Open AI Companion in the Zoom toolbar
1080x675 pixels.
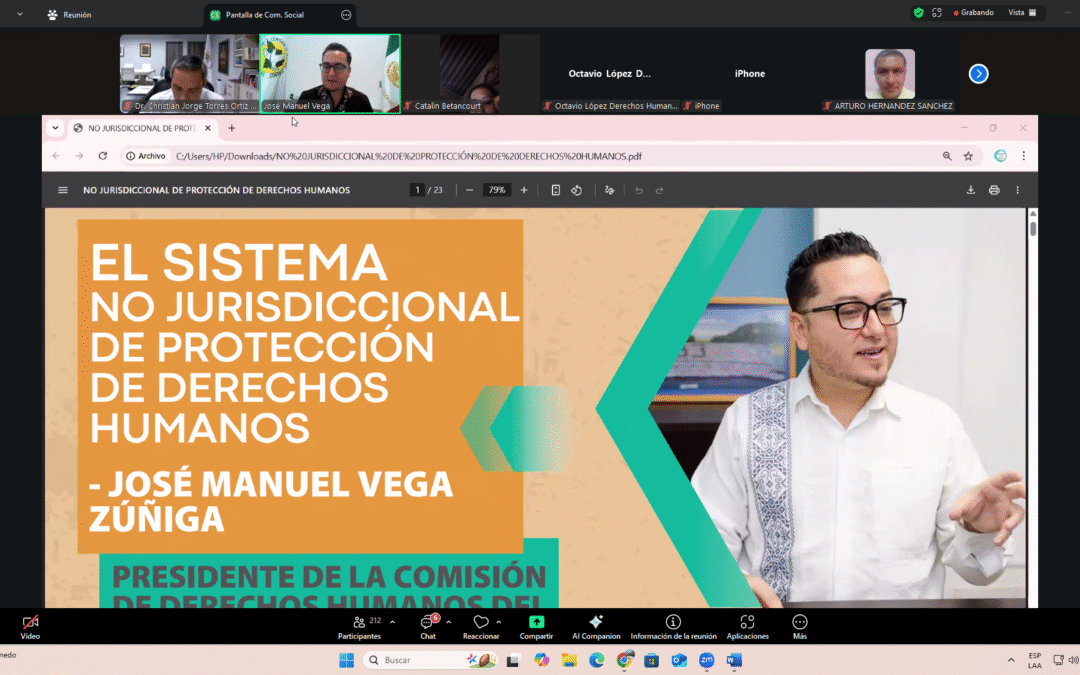click(x=596, y=626)
